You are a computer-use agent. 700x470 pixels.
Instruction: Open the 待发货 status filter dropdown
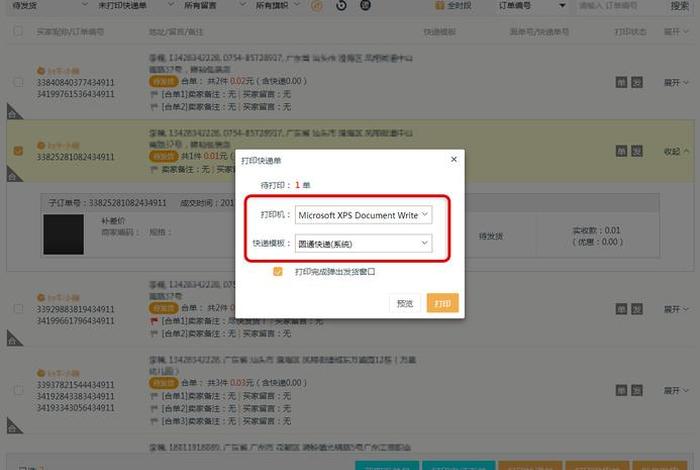pyautogui.click(x=50, y=5)
